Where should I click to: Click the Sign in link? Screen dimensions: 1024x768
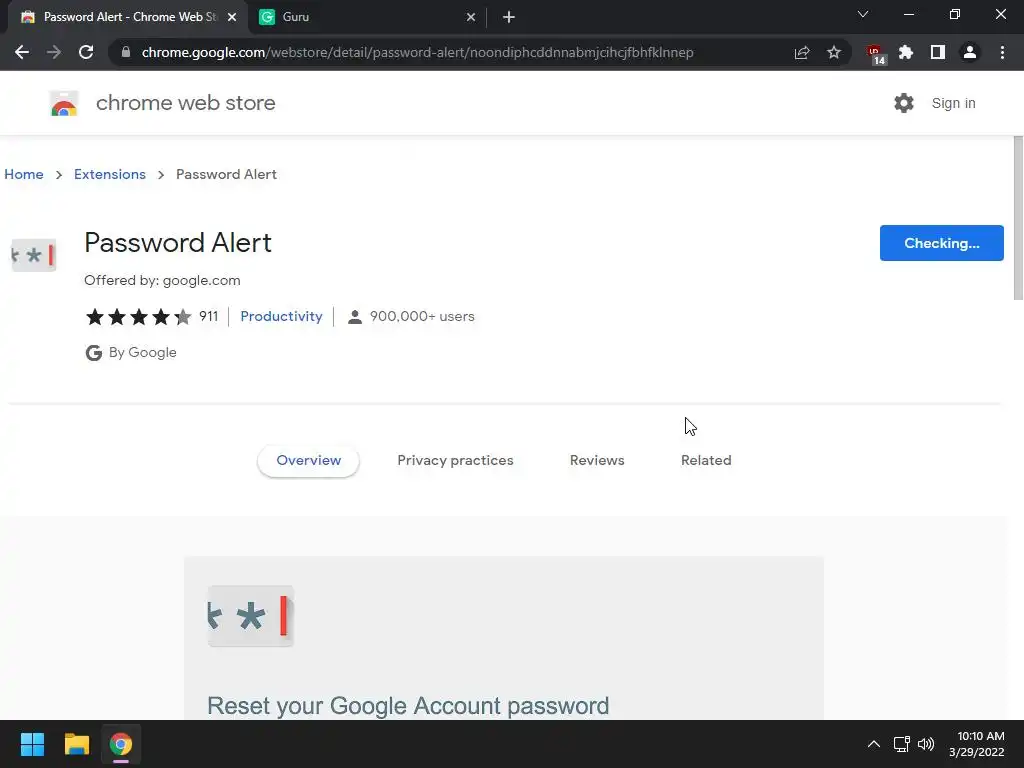click(x=953, y=103)
